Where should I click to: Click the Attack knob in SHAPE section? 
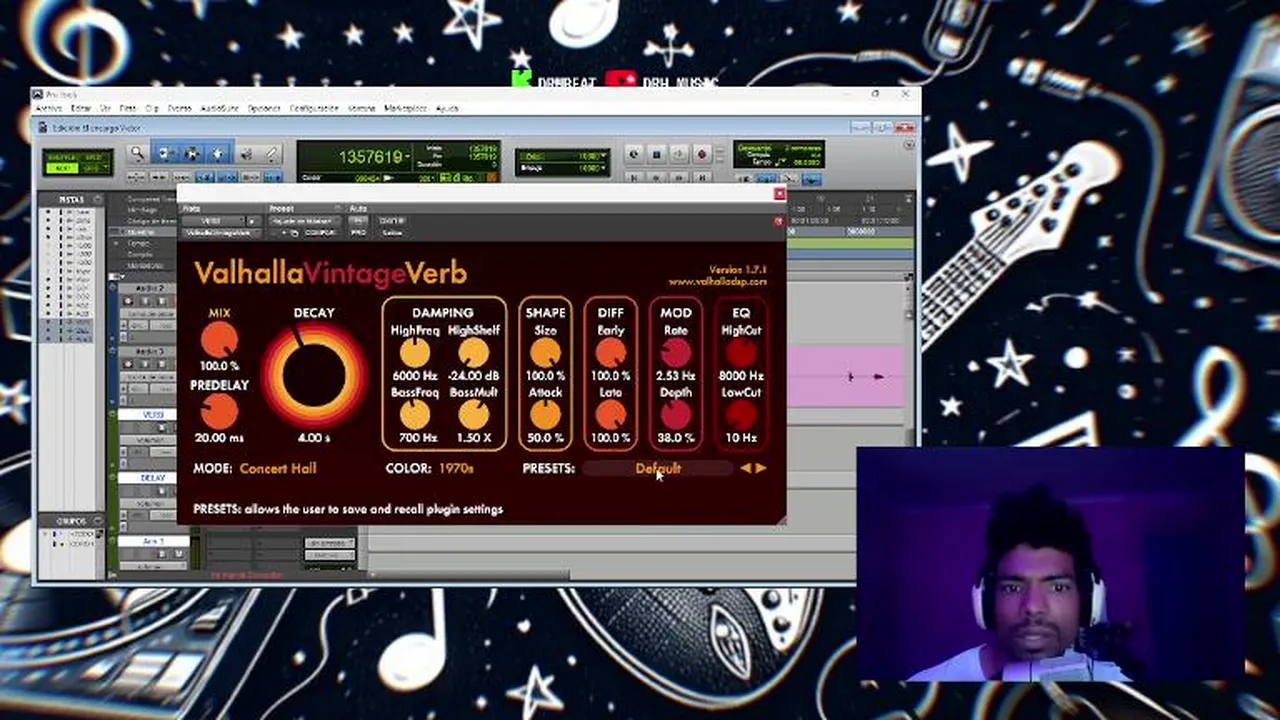[x=545, y=415]
